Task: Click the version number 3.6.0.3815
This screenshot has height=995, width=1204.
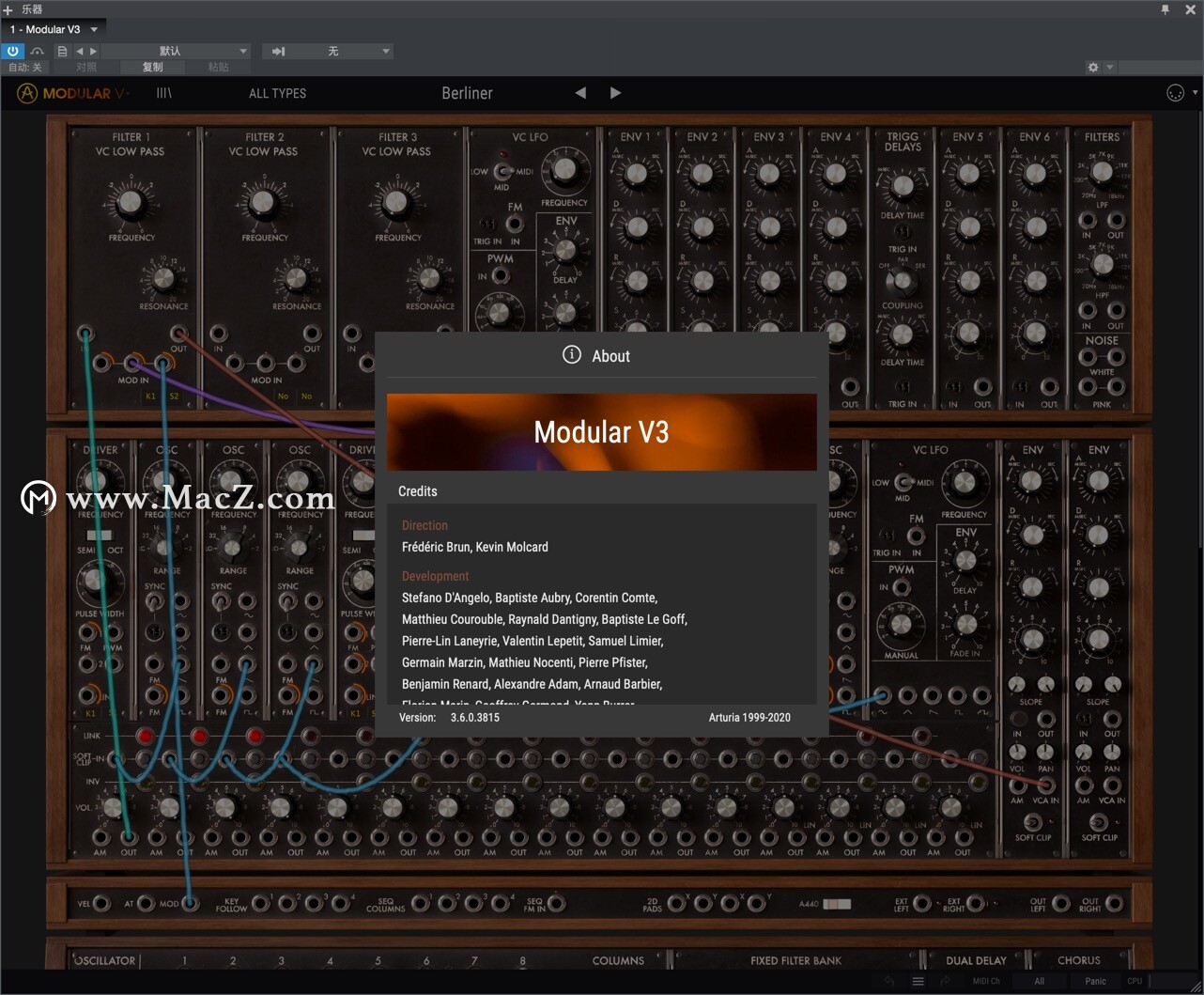Action: click(x=475, y=717)
